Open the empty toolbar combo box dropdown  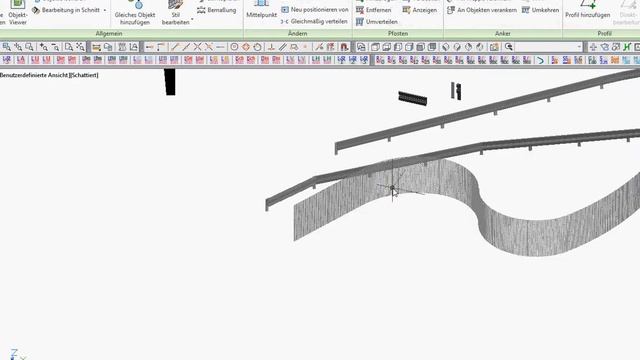(579, 47)
